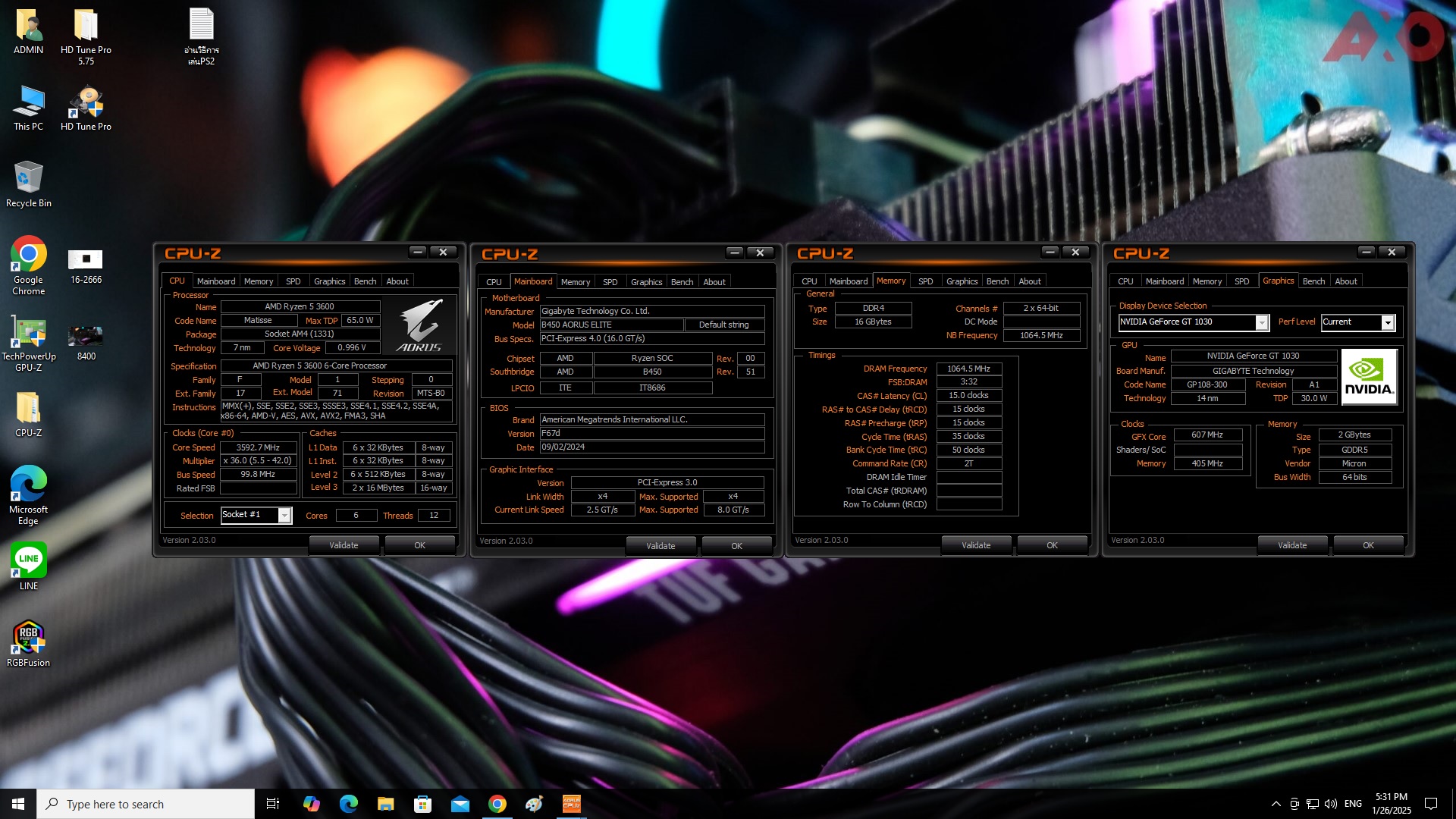Open Mail app on taskbar
The image size is (1456, 819).
[x=460, y=804]
